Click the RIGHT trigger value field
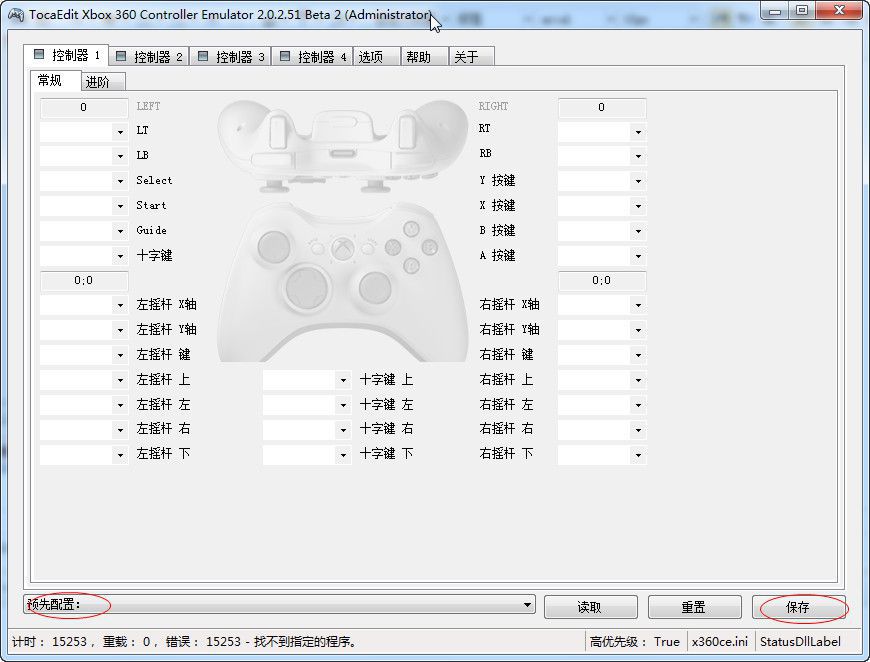 (x=602, y=108)
